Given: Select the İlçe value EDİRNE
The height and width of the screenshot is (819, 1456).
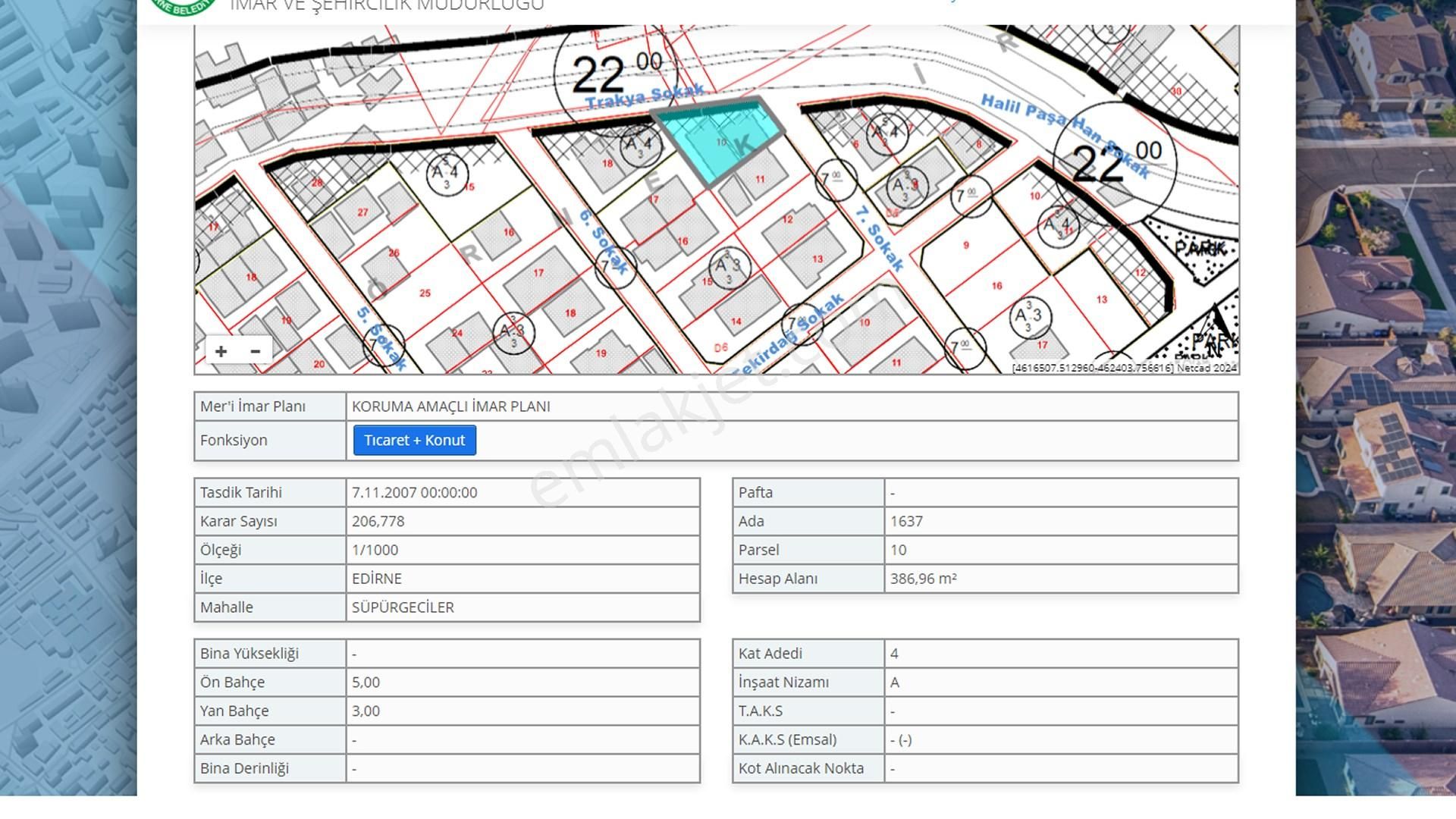Looking at the screenshot, I should click(377, 579).
